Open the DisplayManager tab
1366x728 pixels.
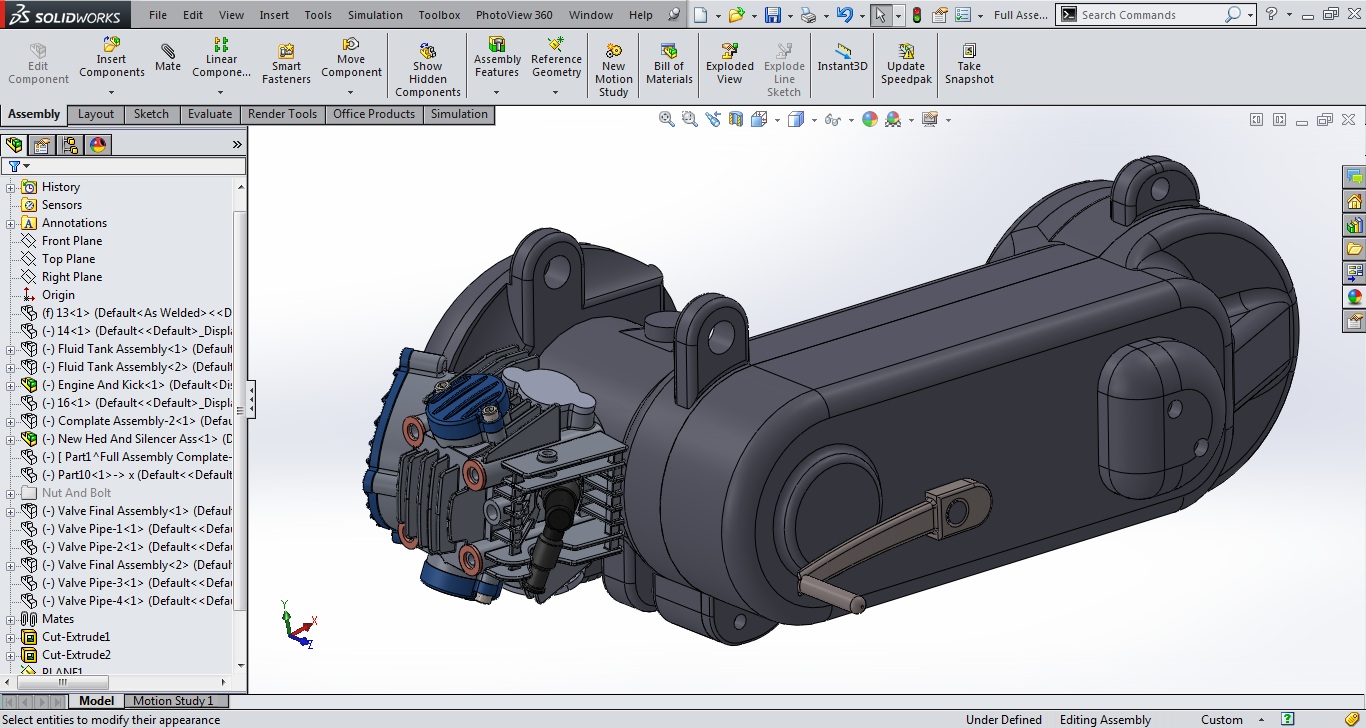(97, 144)
